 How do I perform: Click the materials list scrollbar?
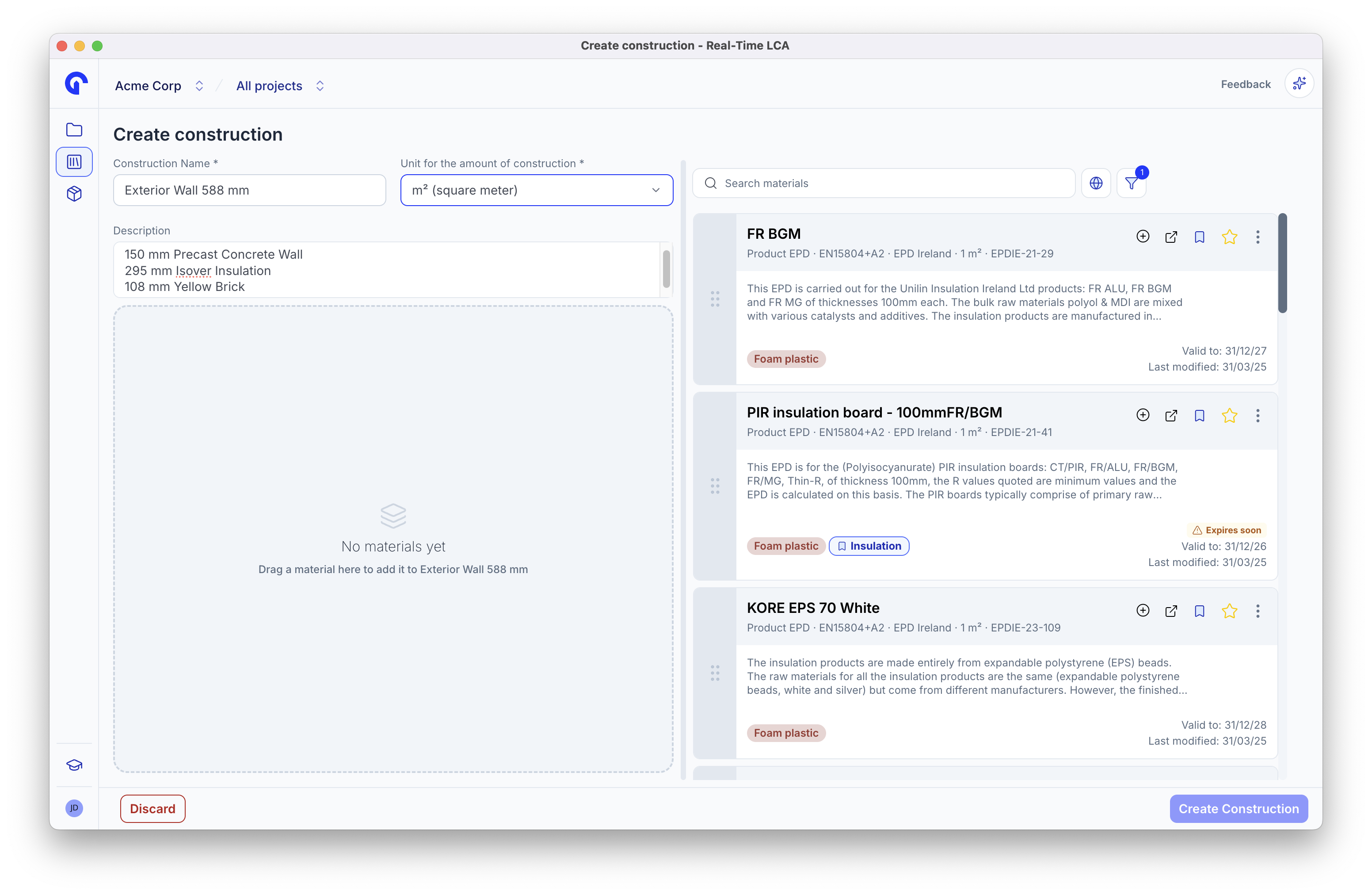[x=1282, y=264]
